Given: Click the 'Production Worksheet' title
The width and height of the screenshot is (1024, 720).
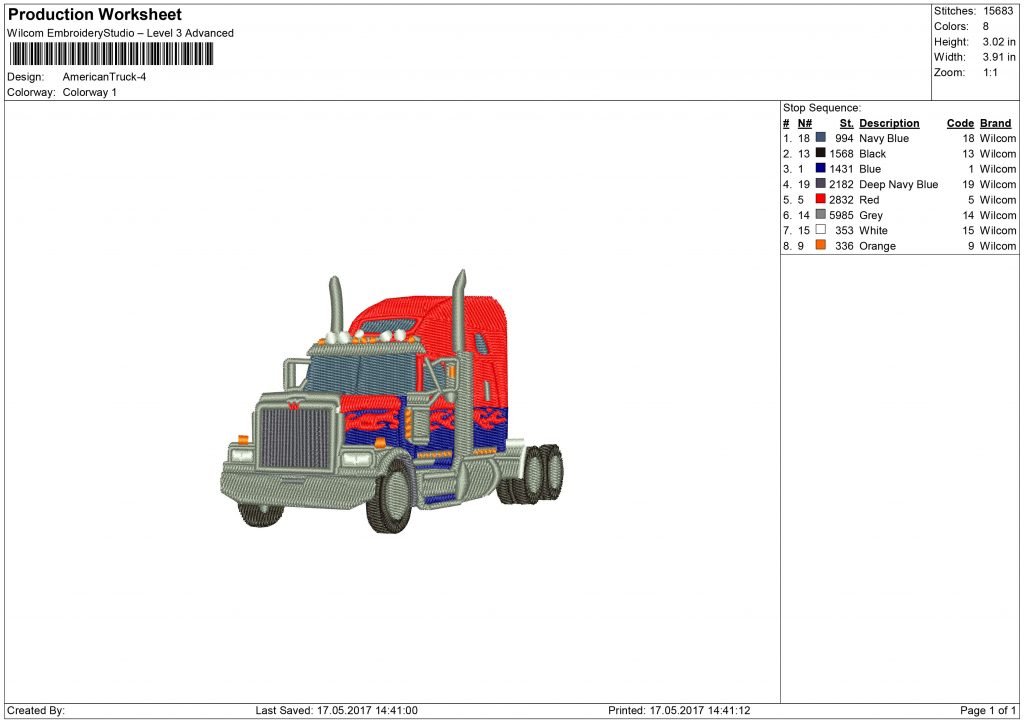Looking at the screenshot, I should click(x=95, y=14).
